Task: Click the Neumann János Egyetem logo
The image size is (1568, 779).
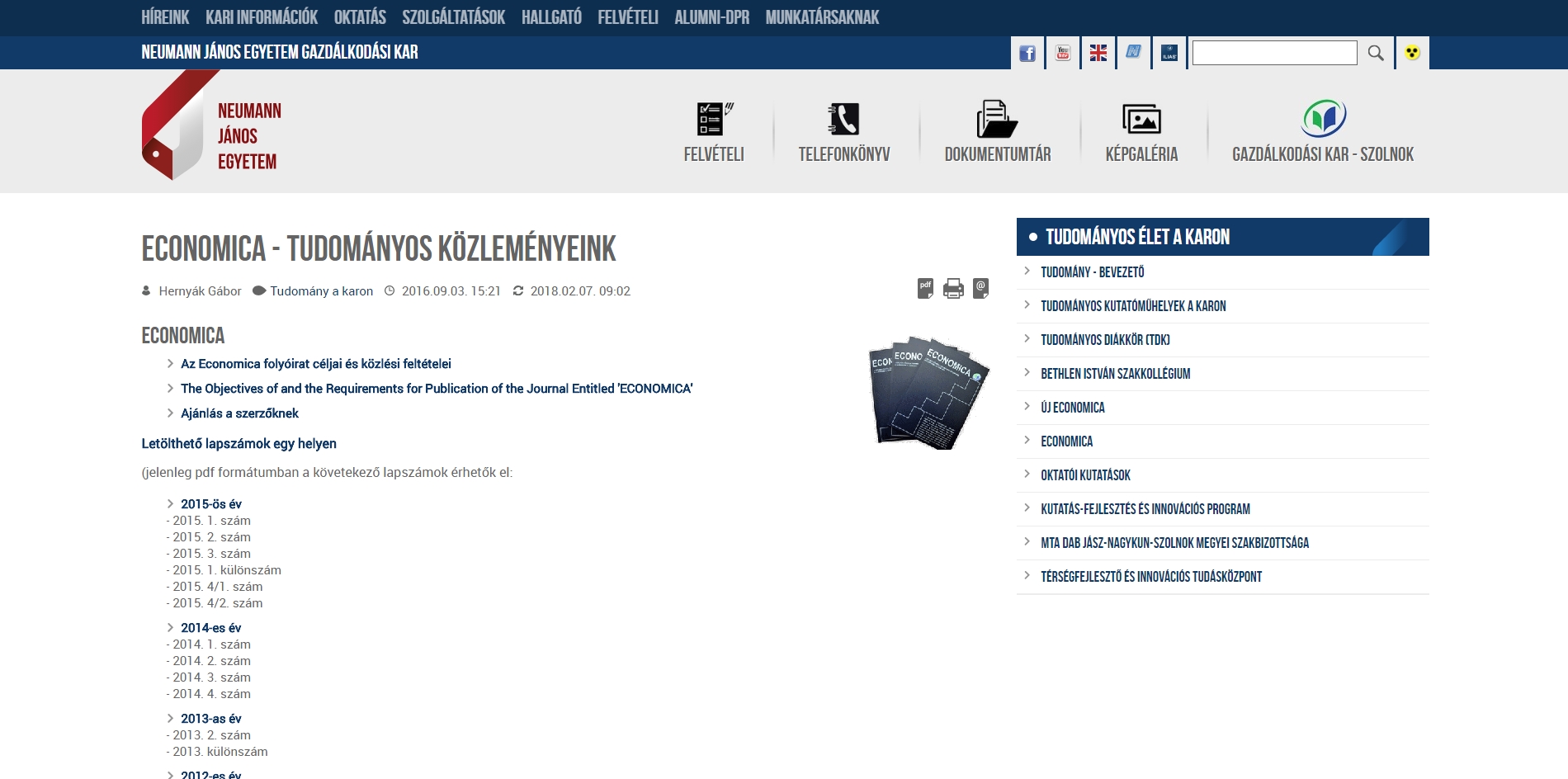Action: (x=212, y=125)
